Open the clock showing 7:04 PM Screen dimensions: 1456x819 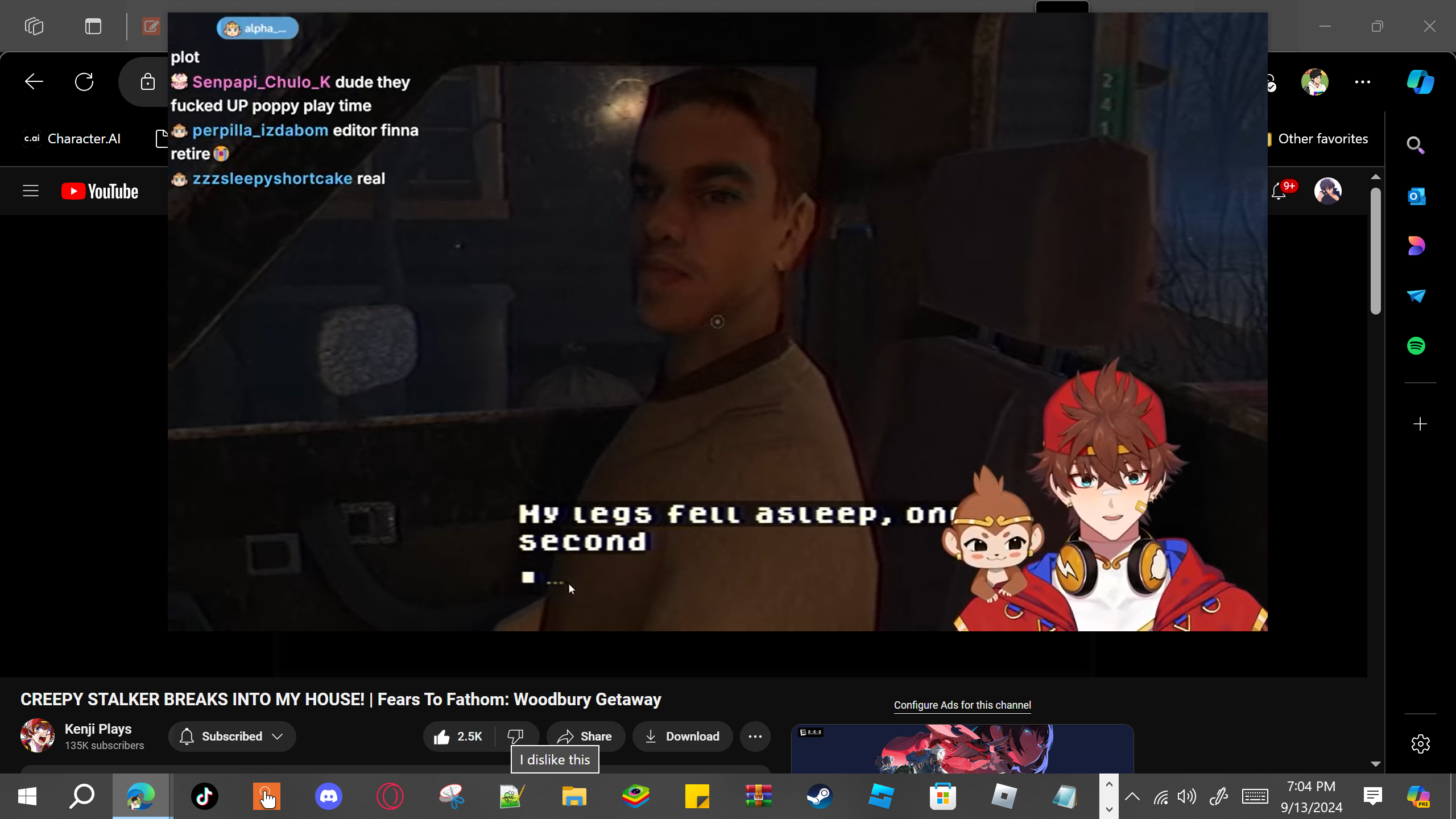tap(1311, 796)
